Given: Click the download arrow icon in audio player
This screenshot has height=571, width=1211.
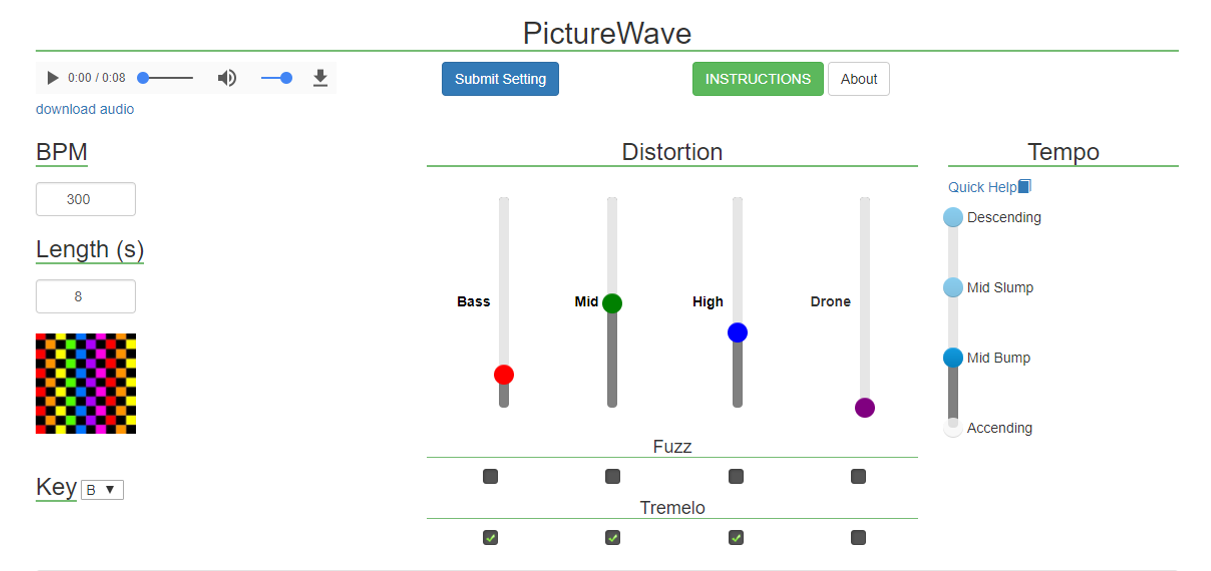Looking at the screenshot, I should [320, 78].
